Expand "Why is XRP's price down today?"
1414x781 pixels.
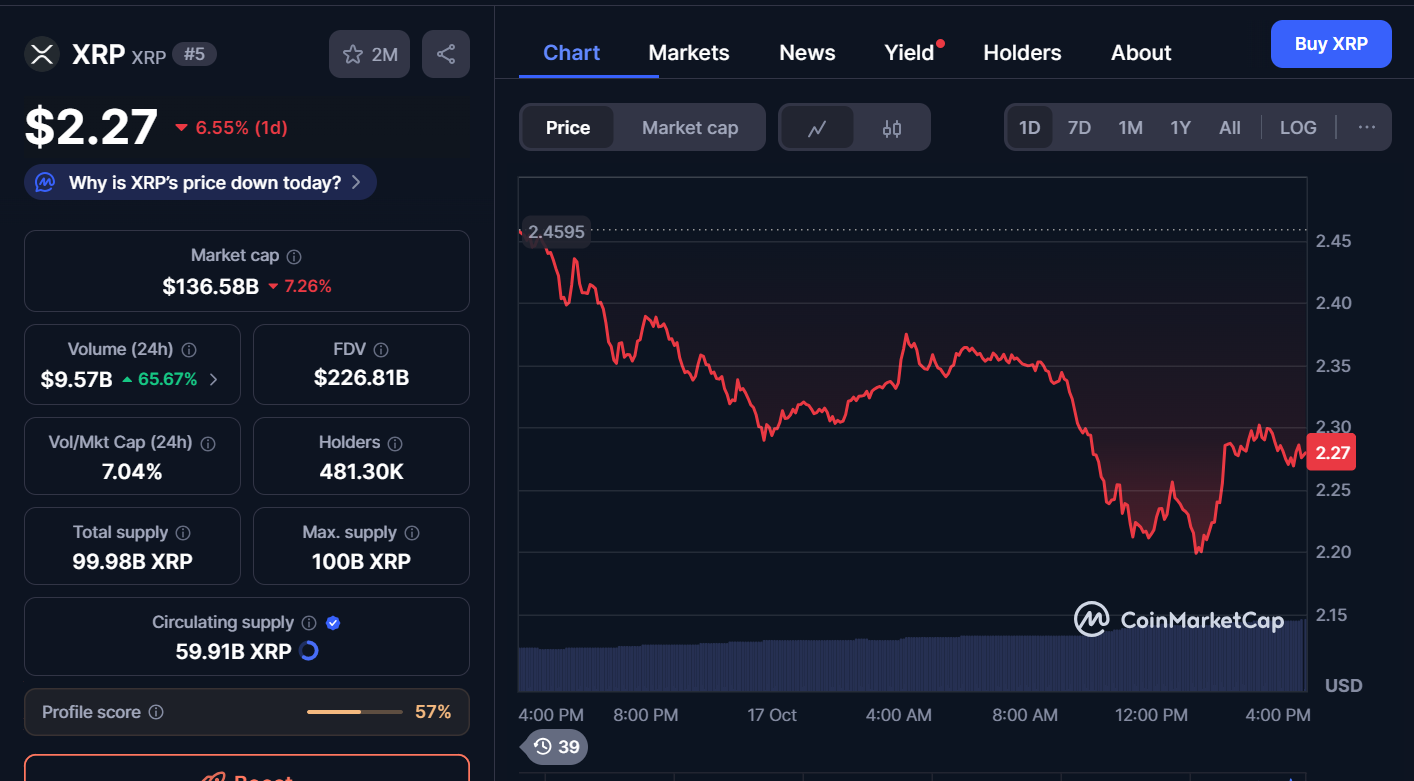pos(200,183)
